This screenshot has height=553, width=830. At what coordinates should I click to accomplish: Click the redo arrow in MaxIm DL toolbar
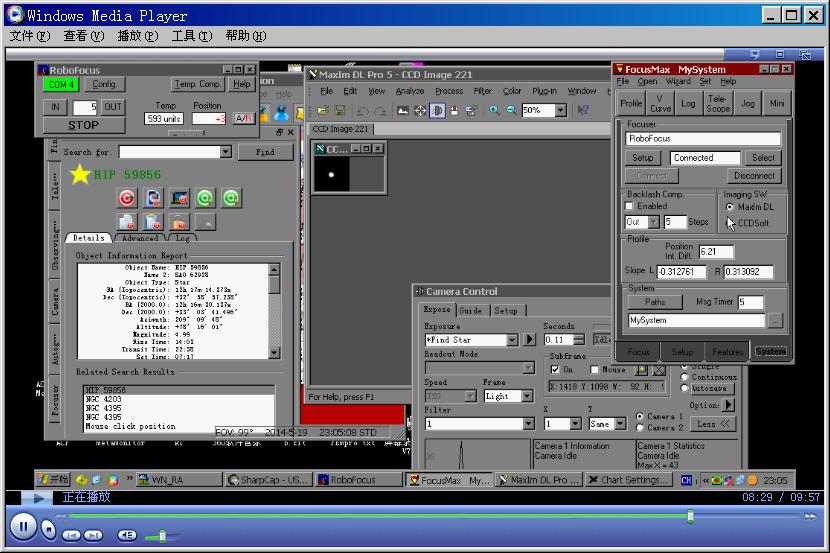[380, 111]
